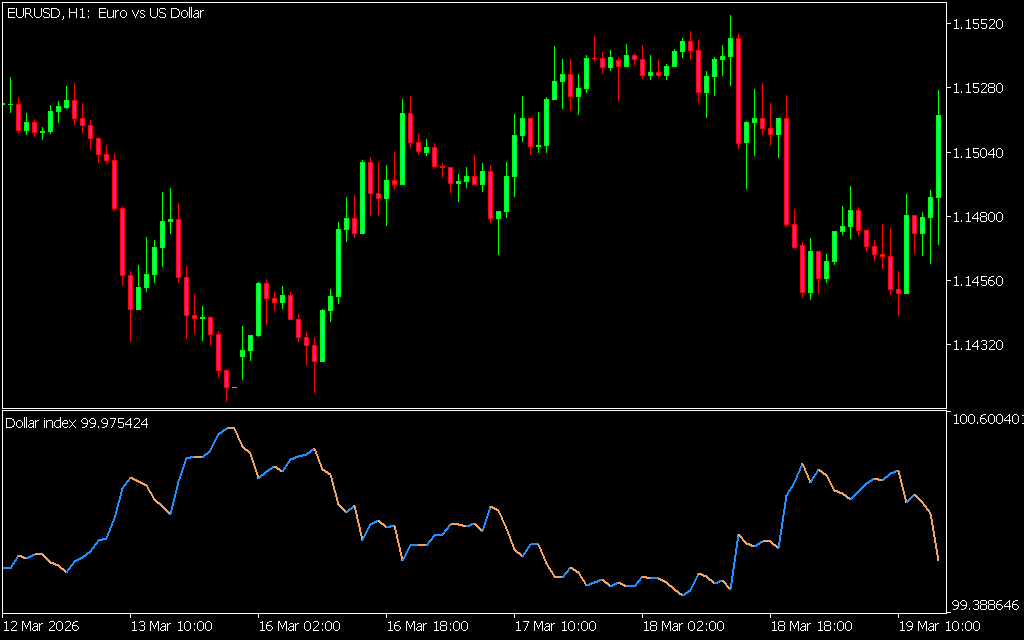
Task: Click the 100.600401 indicator scale value
Action: 985,420
